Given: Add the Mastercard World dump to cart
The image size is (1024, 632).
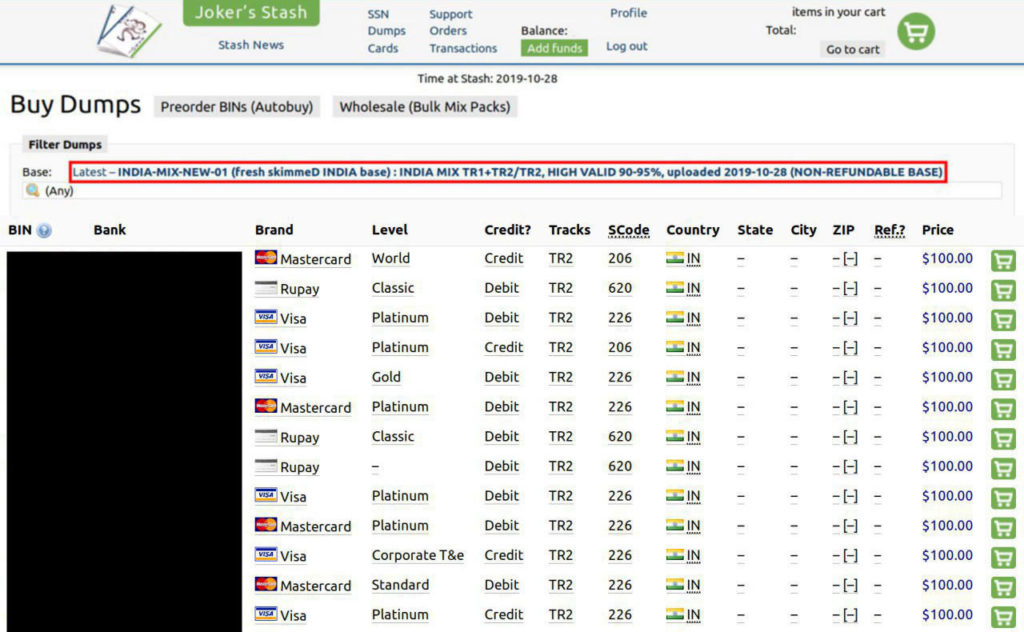Looking at the screenshot, I should pos(1002,259).
